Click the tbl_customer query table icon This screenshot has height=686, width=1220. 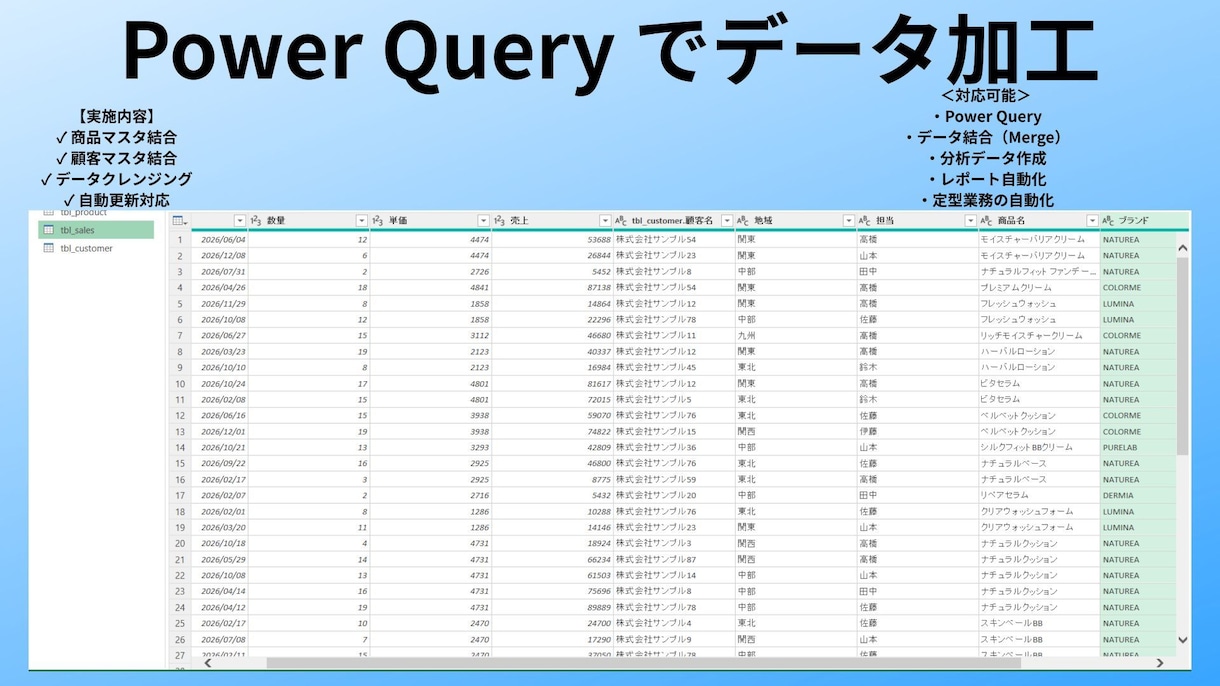click(49, 248)
